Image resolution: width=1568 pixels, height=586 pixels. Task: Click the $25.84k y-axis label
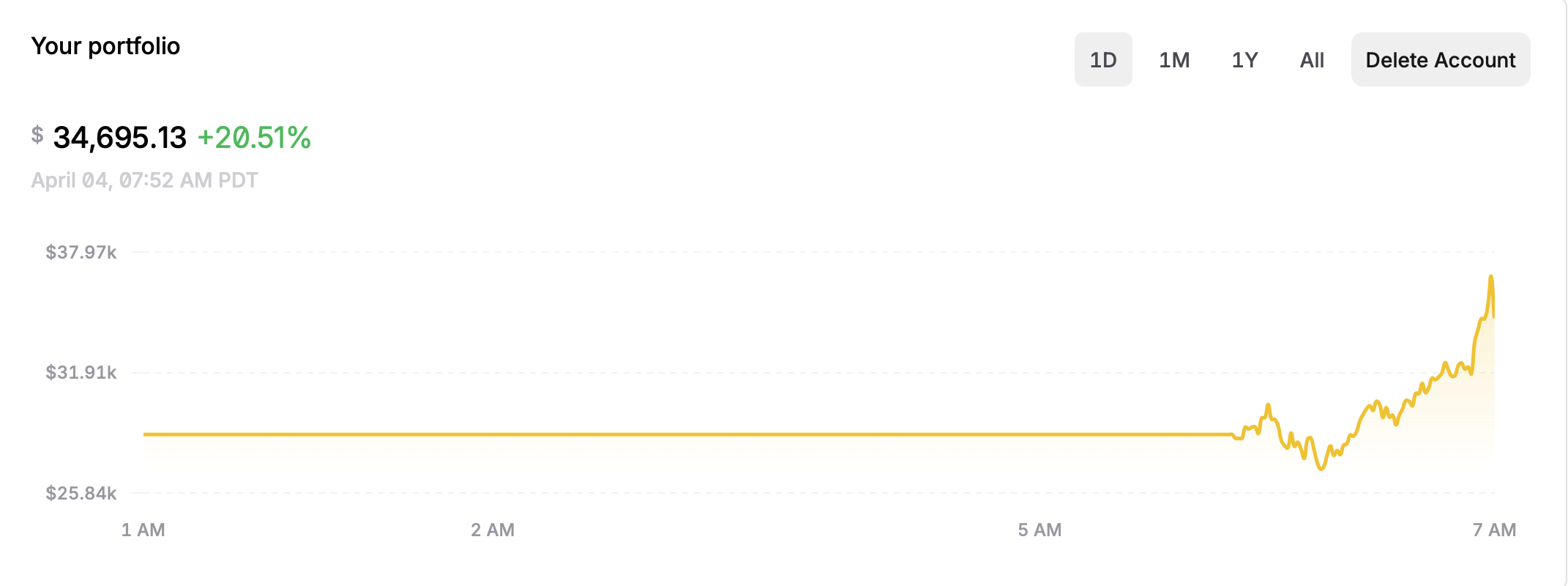[81, 493]
